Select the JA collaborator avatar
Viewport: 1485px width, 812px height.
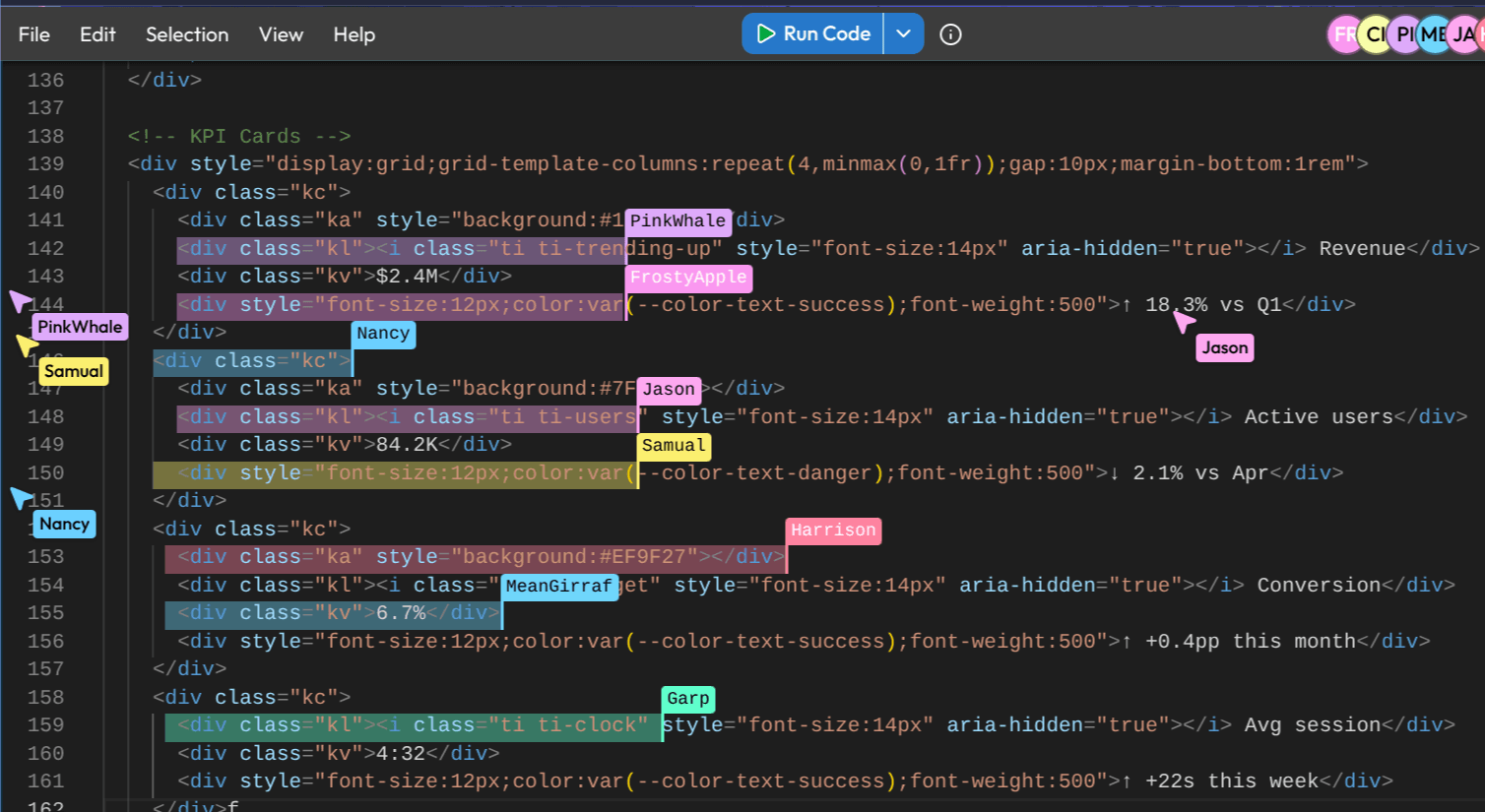1463,34
